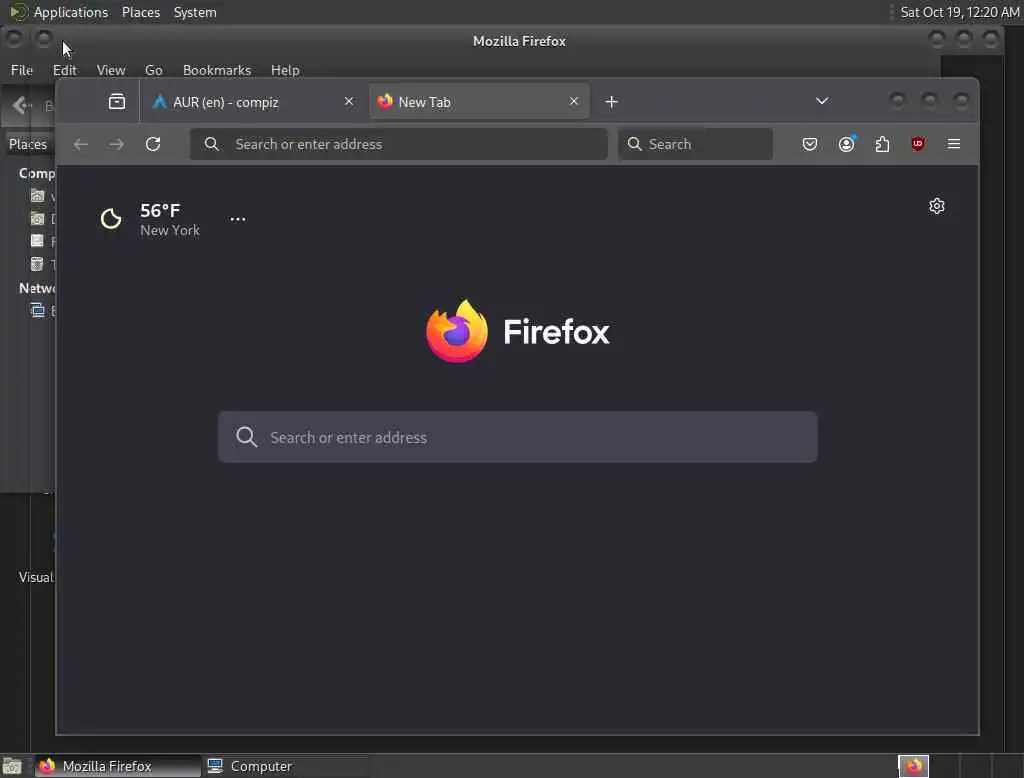Open the Go menu in file manager
Viewport: 1024px width, 778px height.
(153, 70)
